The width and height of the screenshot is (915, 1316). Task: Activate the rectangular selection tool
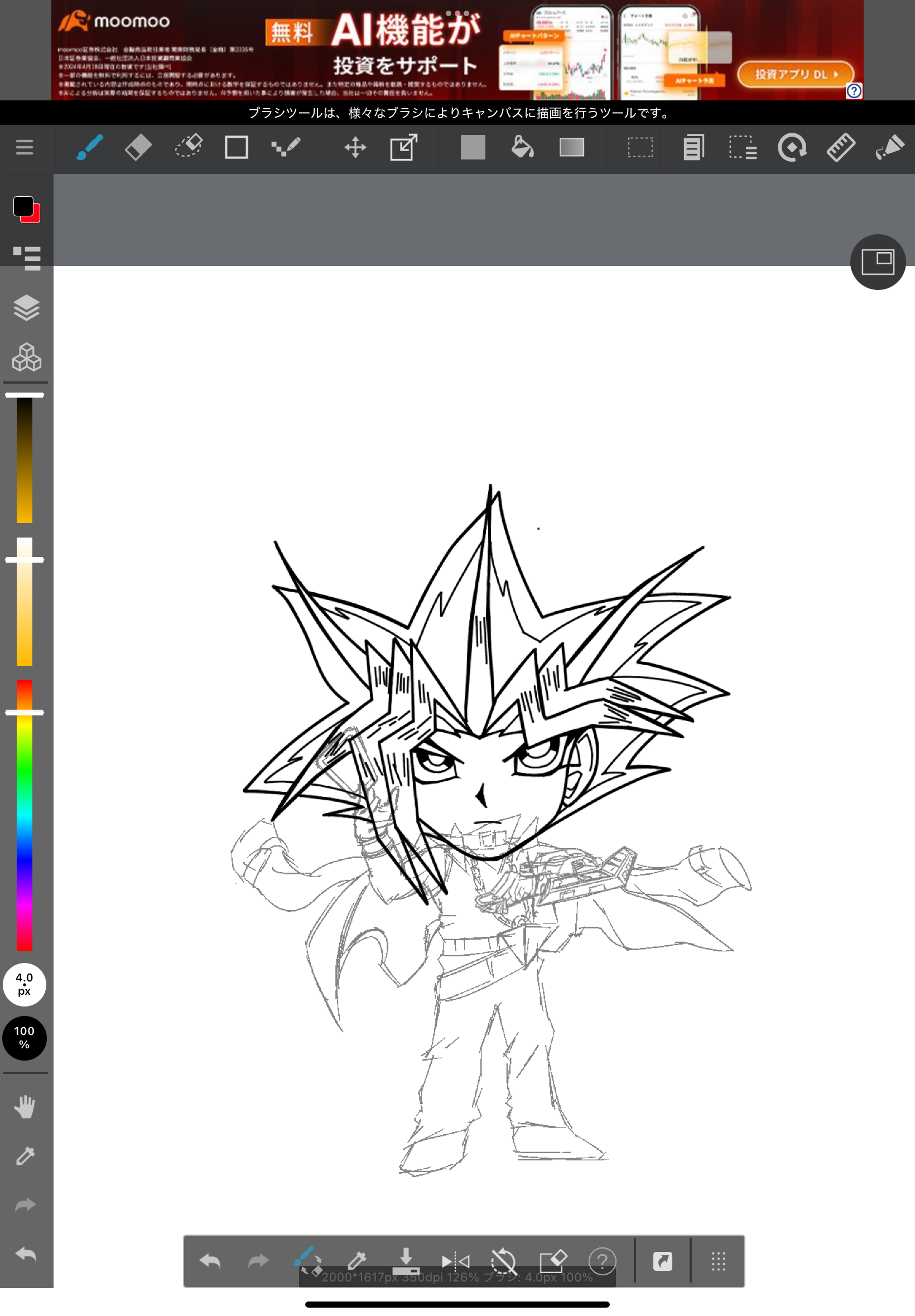(x=640, y=147)
